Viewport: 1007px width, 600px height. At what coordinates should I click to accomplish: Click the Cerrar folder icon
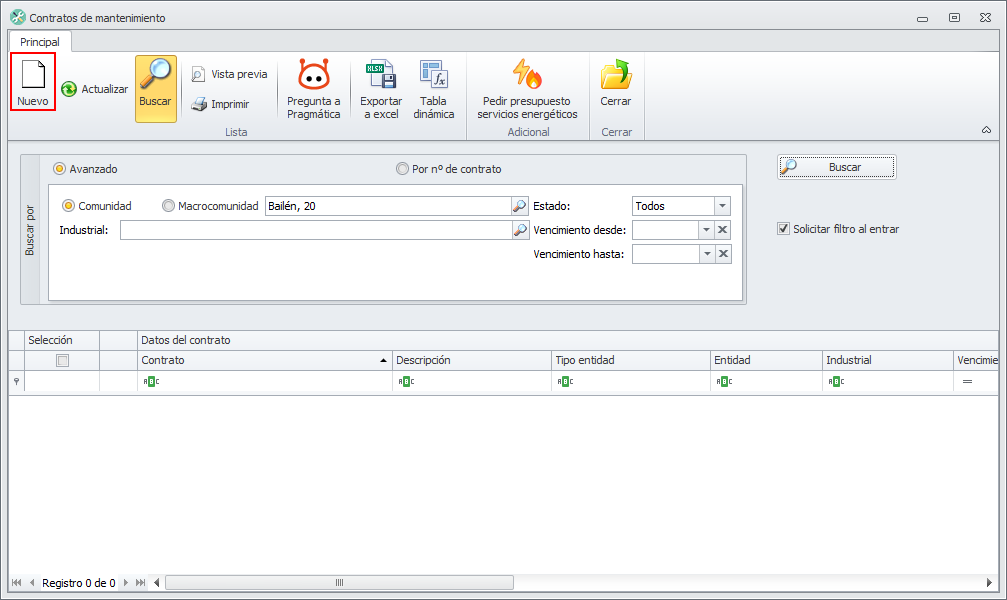click(x=616, y=75)
